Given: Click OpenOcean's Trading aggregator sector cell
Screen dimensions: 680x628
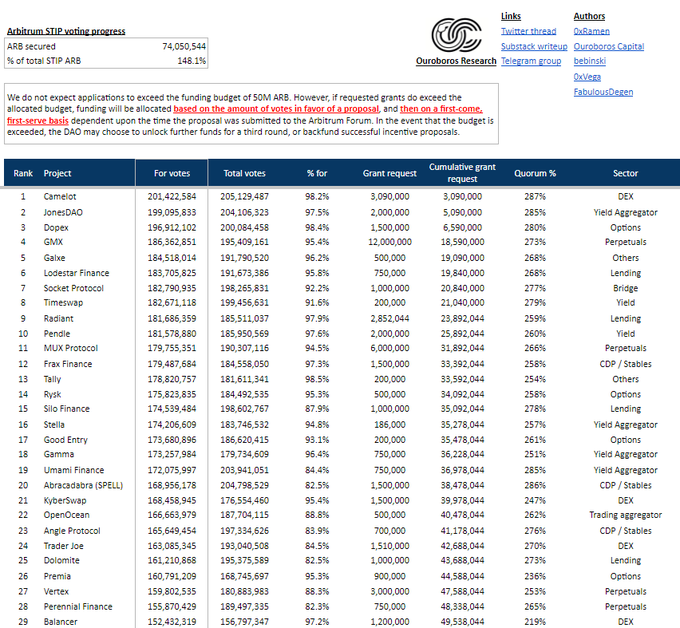Looking at the screenshot, I should pos(625,515).
